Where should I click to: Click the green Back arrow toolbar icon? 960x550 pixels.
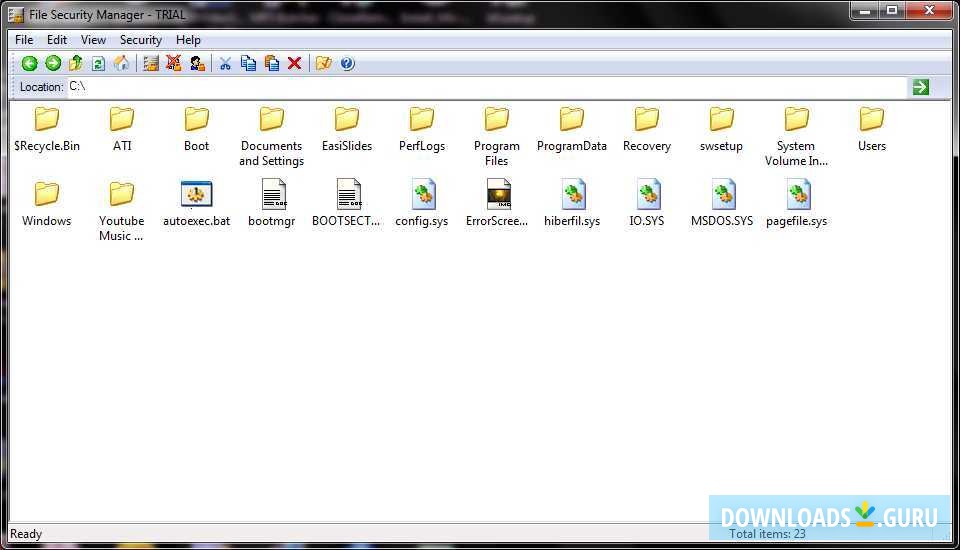point(29,63)
